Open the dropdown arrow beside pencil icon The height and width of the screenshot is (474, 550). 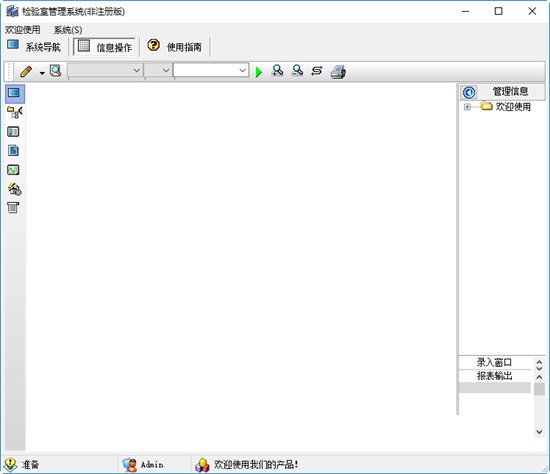[42, 73]
